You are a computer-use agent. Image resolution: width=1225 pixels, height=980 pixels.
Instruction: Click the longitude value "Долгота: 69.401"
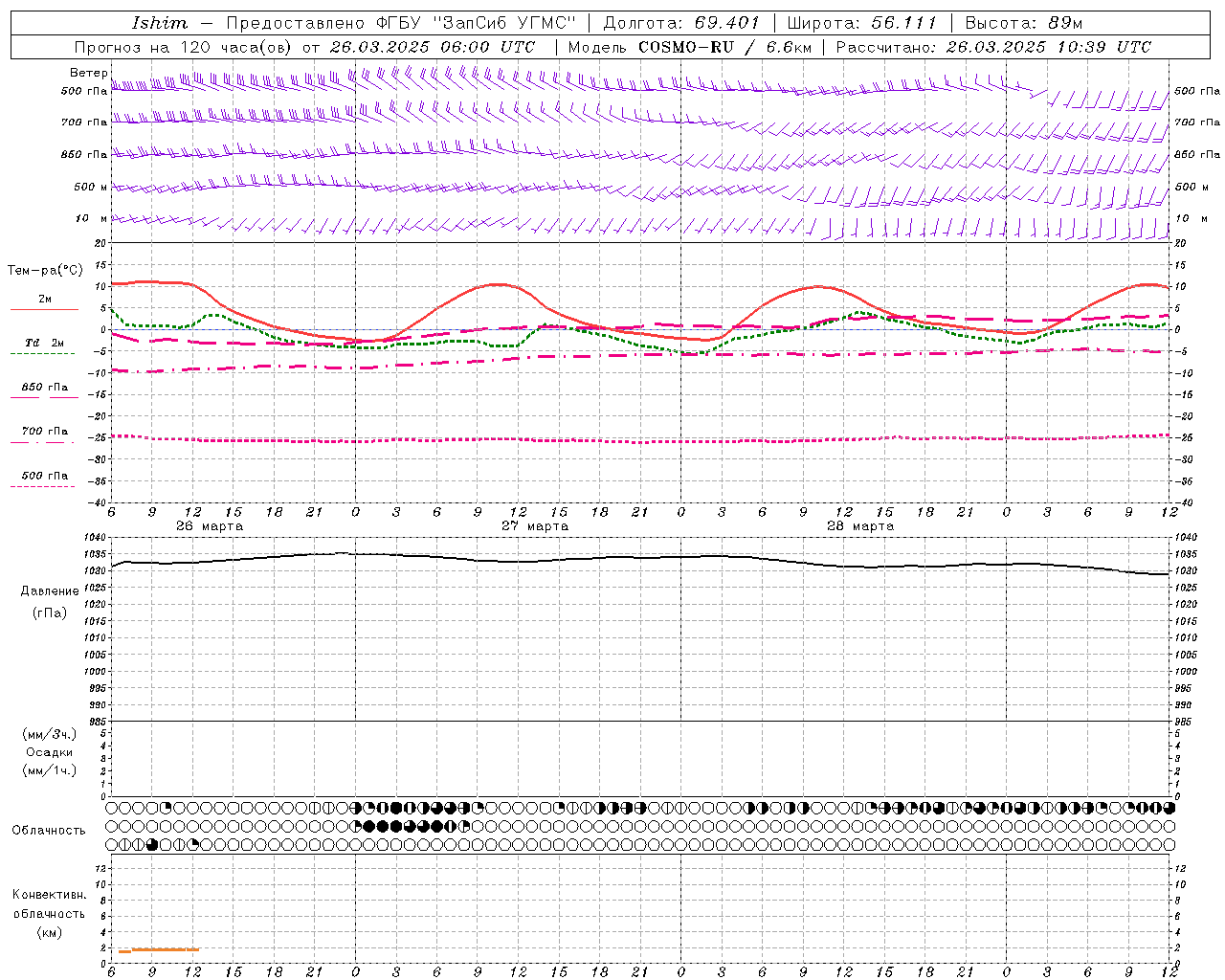point(681,23)
